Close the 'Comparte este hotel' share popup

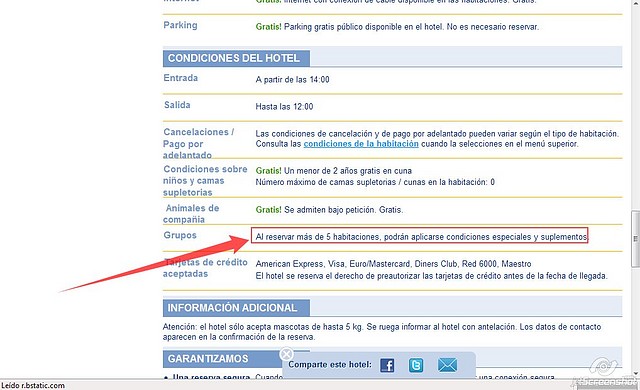pos(287,354)
